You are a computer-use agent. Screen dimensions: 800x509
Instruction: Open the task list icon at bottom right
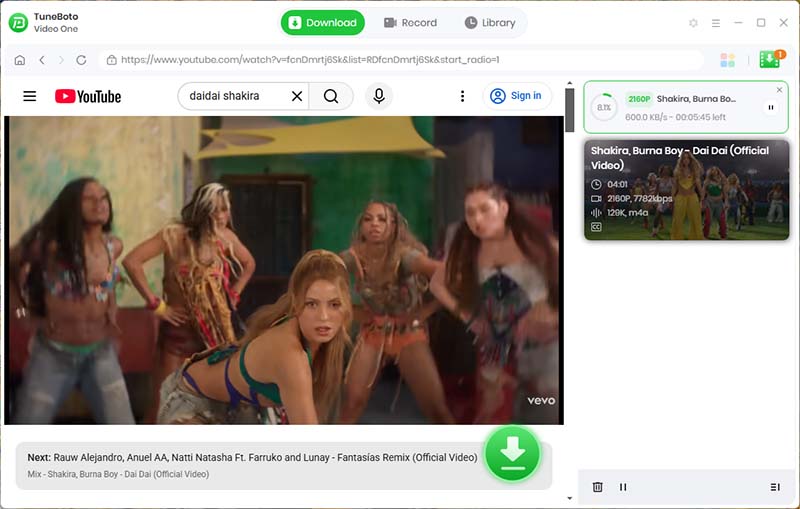click(x=775, y=487)
